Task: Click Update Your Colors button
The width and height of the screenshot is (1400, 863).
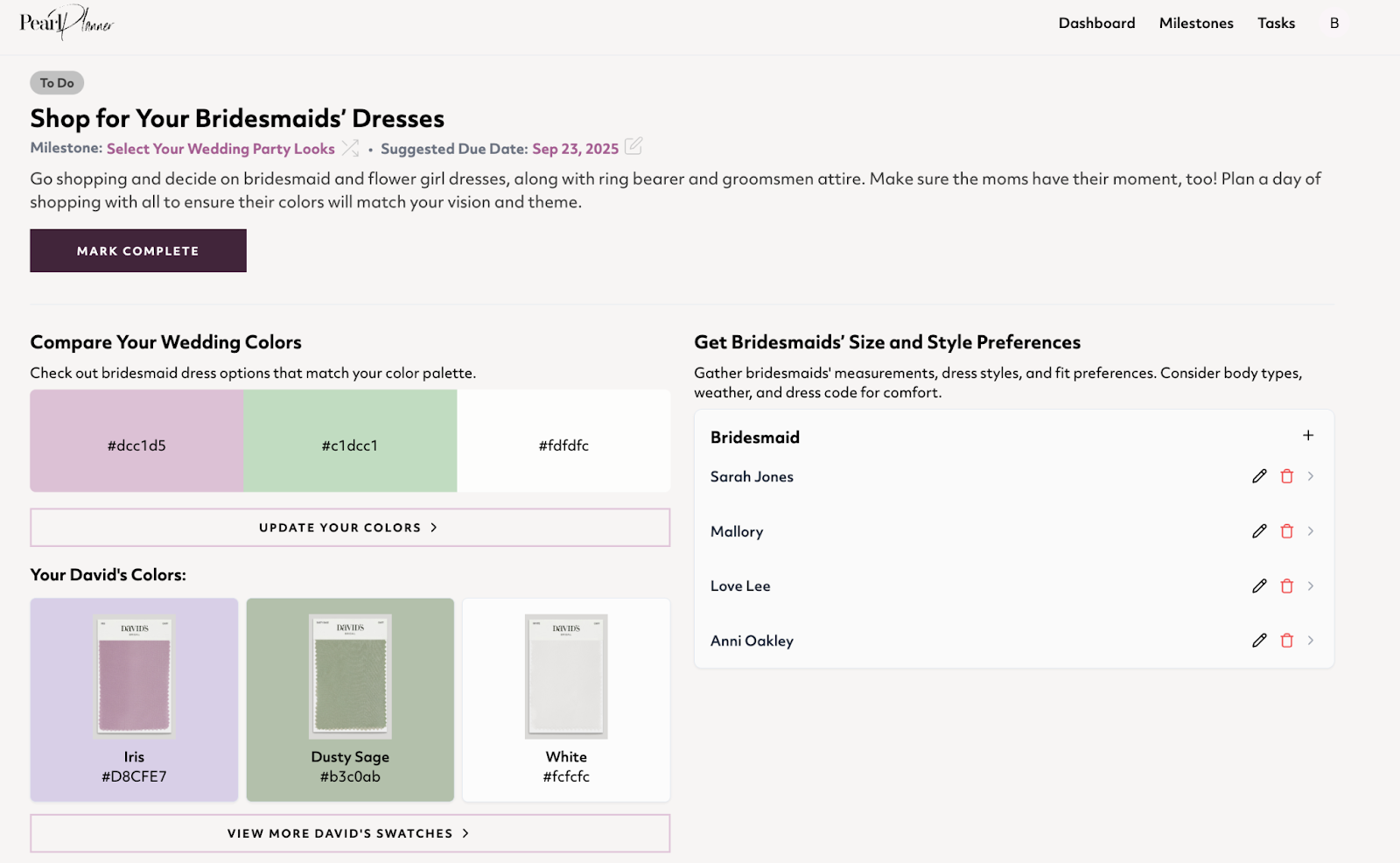Action: click(350, 528)
